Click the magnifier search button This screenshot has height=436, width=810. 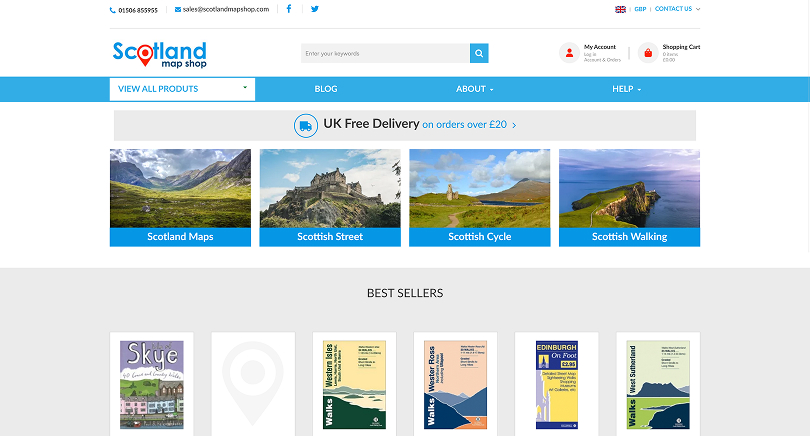479,53
